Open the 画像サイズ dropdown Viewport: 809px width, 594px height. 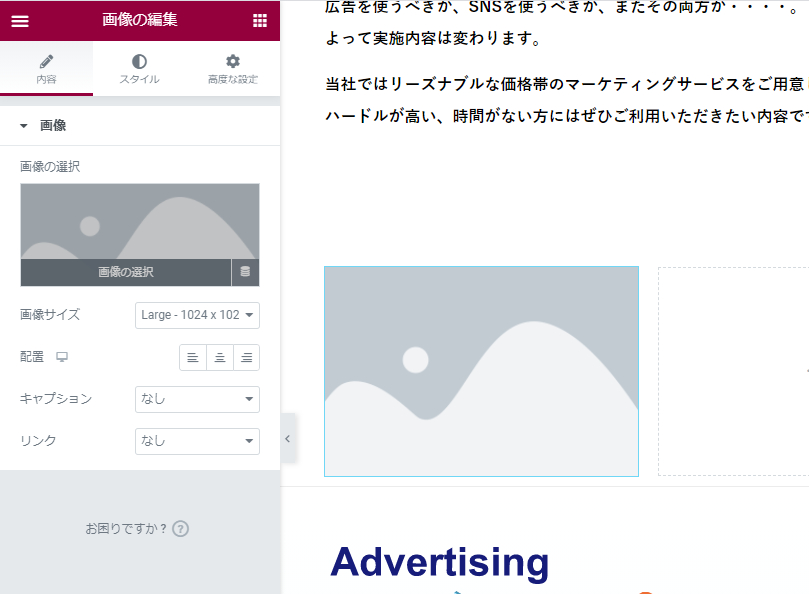197,315
